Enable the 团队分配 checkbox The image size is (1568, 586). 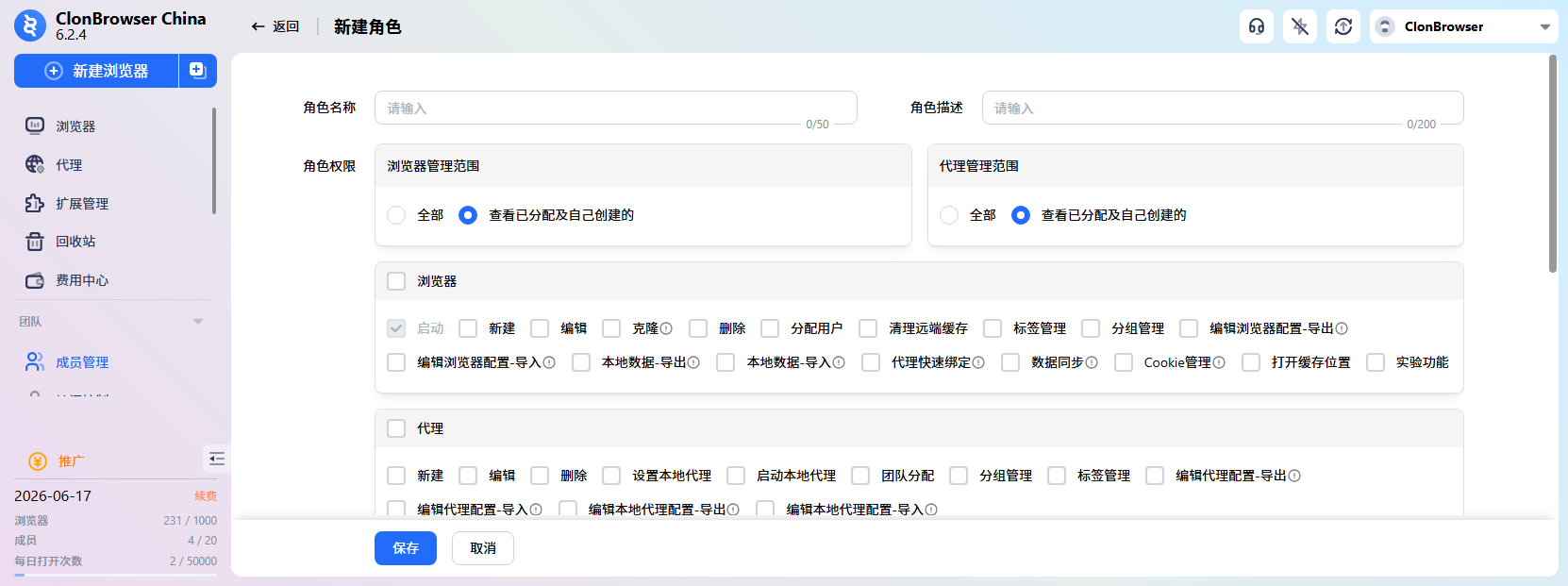coord(860,476)
